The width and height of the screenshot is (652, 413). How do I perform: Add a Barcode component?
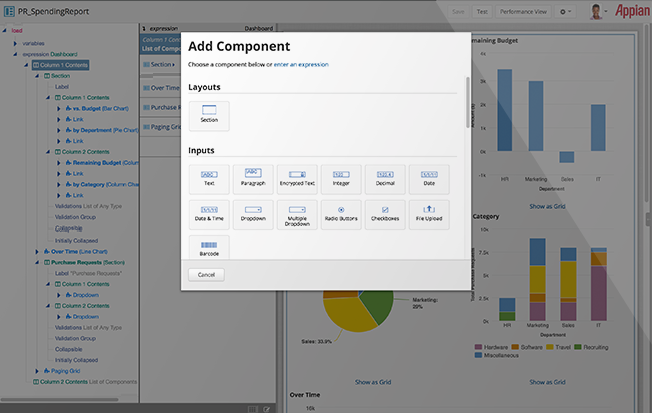(209, 247)
